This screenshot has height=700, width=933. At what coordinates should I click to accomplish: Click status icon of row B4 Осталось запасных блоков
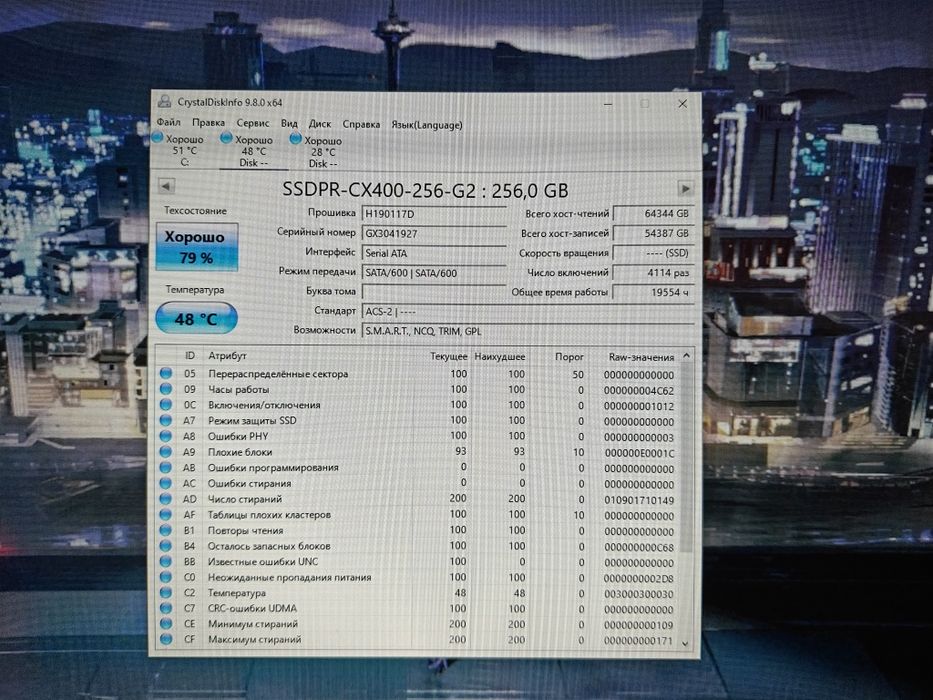coord(166,546)
